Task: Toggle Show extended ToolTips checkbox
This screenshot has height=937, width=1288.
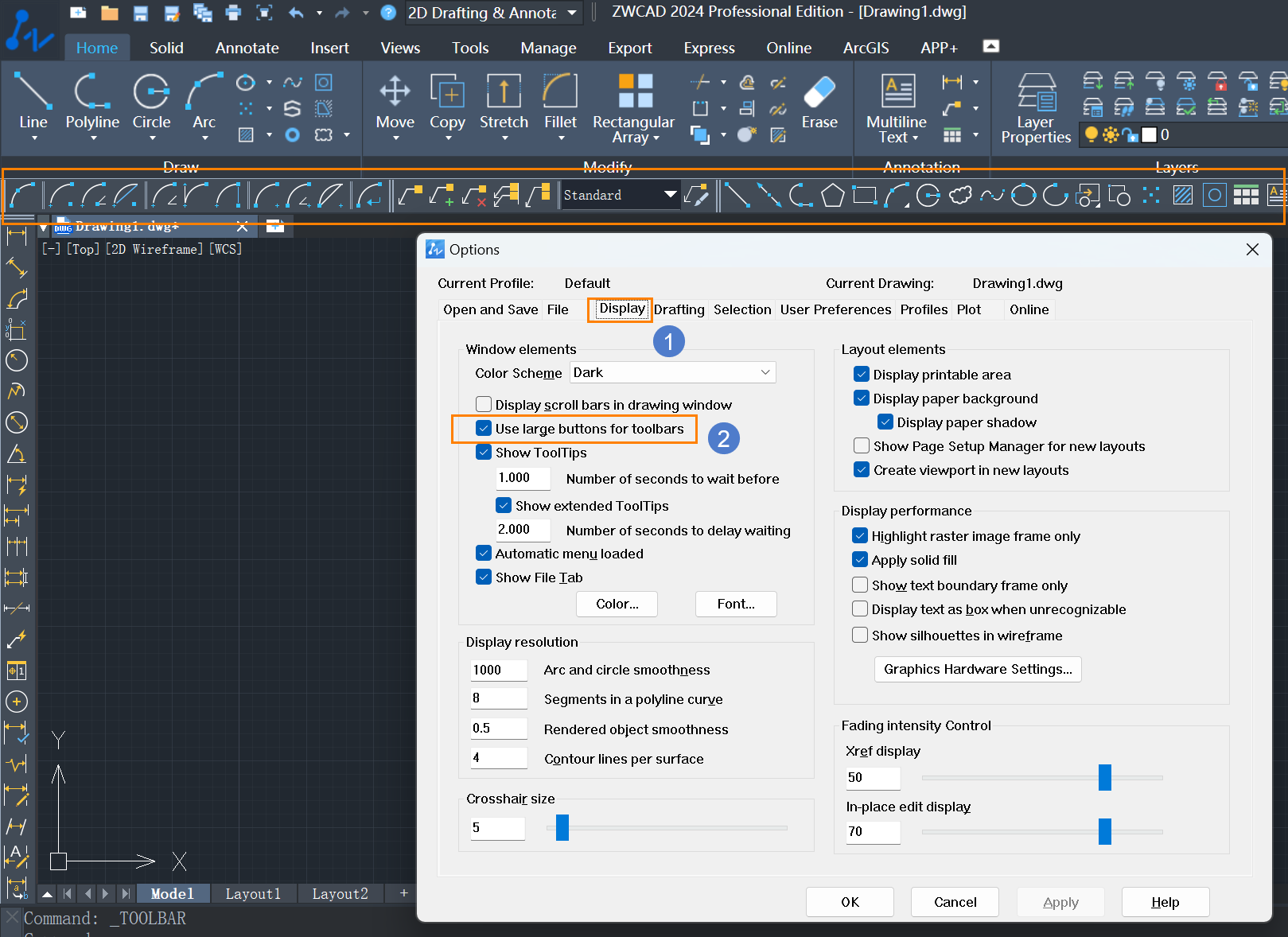Action: [x=504, y=505]
